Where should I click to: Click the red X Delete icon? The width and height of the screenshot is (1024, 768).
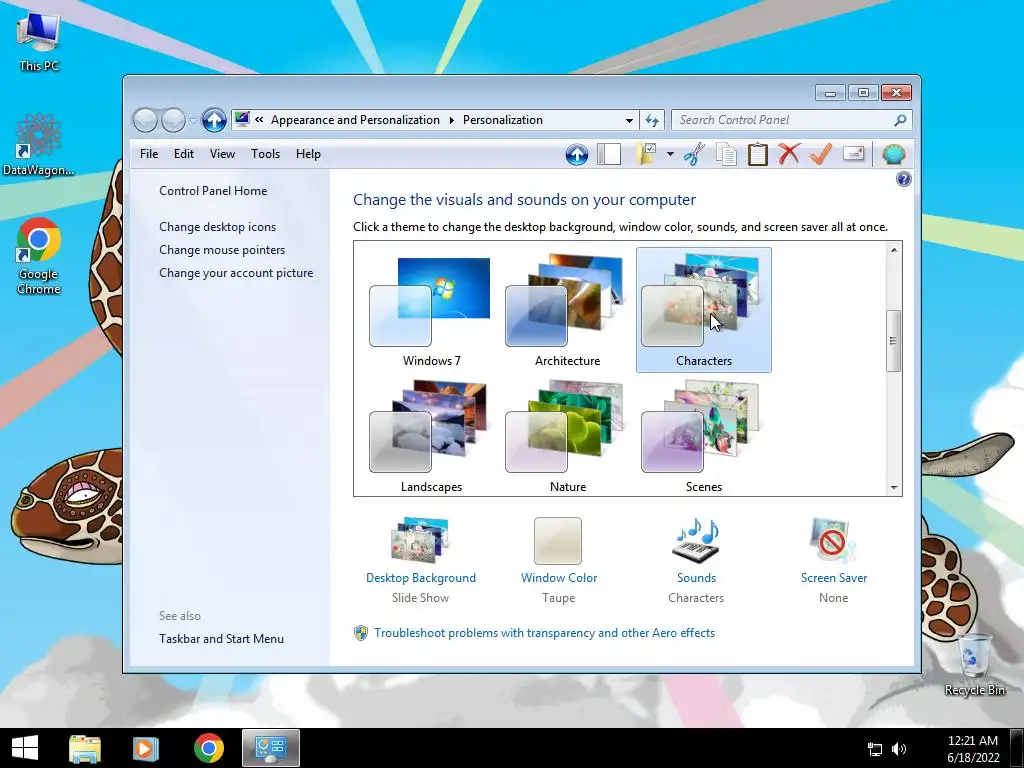click(x=789, y=154)
